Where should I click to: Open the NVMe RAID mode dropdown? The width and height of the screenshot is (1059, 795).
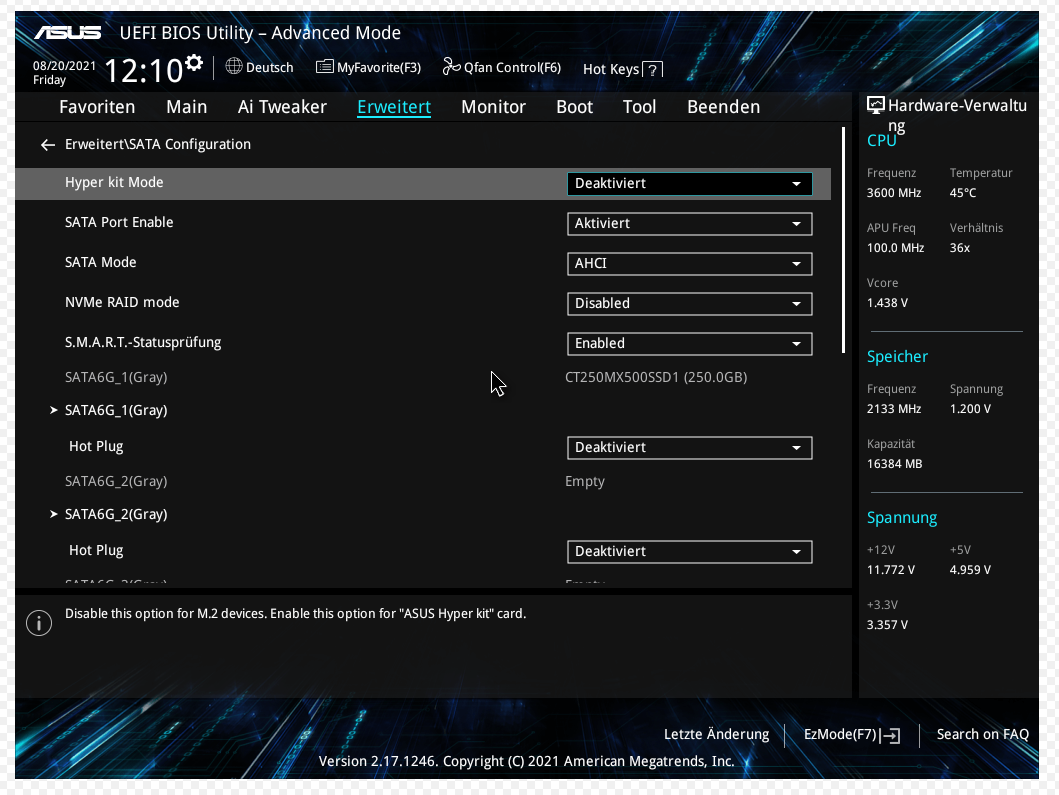pyautogui.click(x=690, y=303)
